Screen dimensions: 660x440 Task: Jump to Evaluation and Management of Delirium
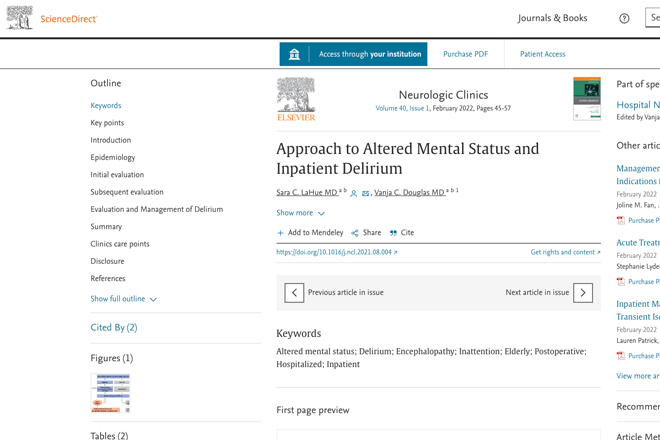(157, 209)
